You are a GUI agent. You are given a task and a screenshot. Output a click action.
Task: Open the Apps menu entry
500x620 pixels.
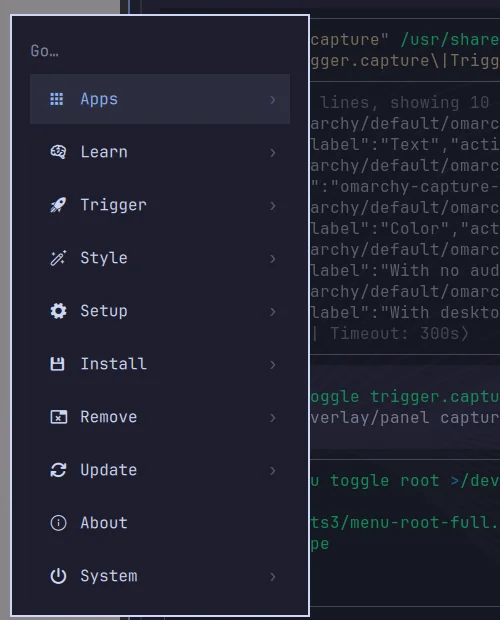click(160, 99)
